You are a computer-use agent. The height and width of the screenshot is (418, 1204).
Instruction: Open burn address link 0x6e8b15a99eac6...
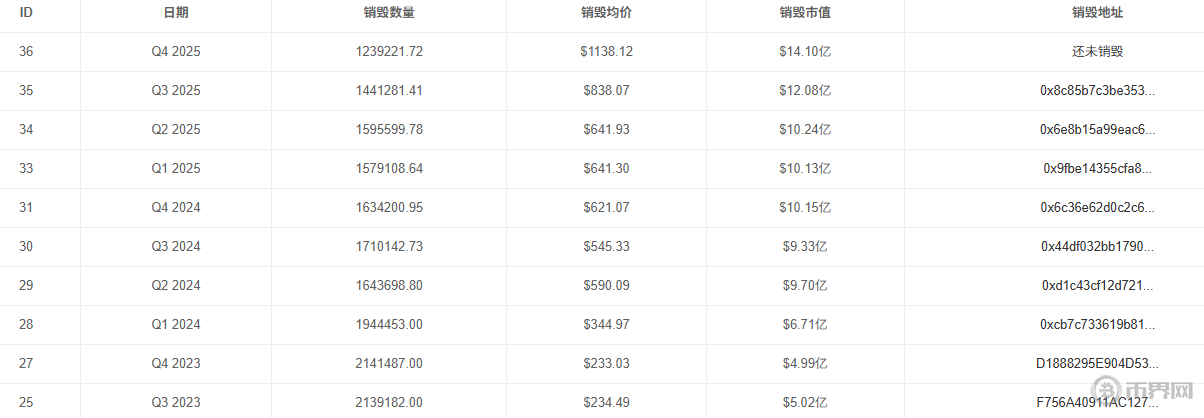coord(1097,129)
